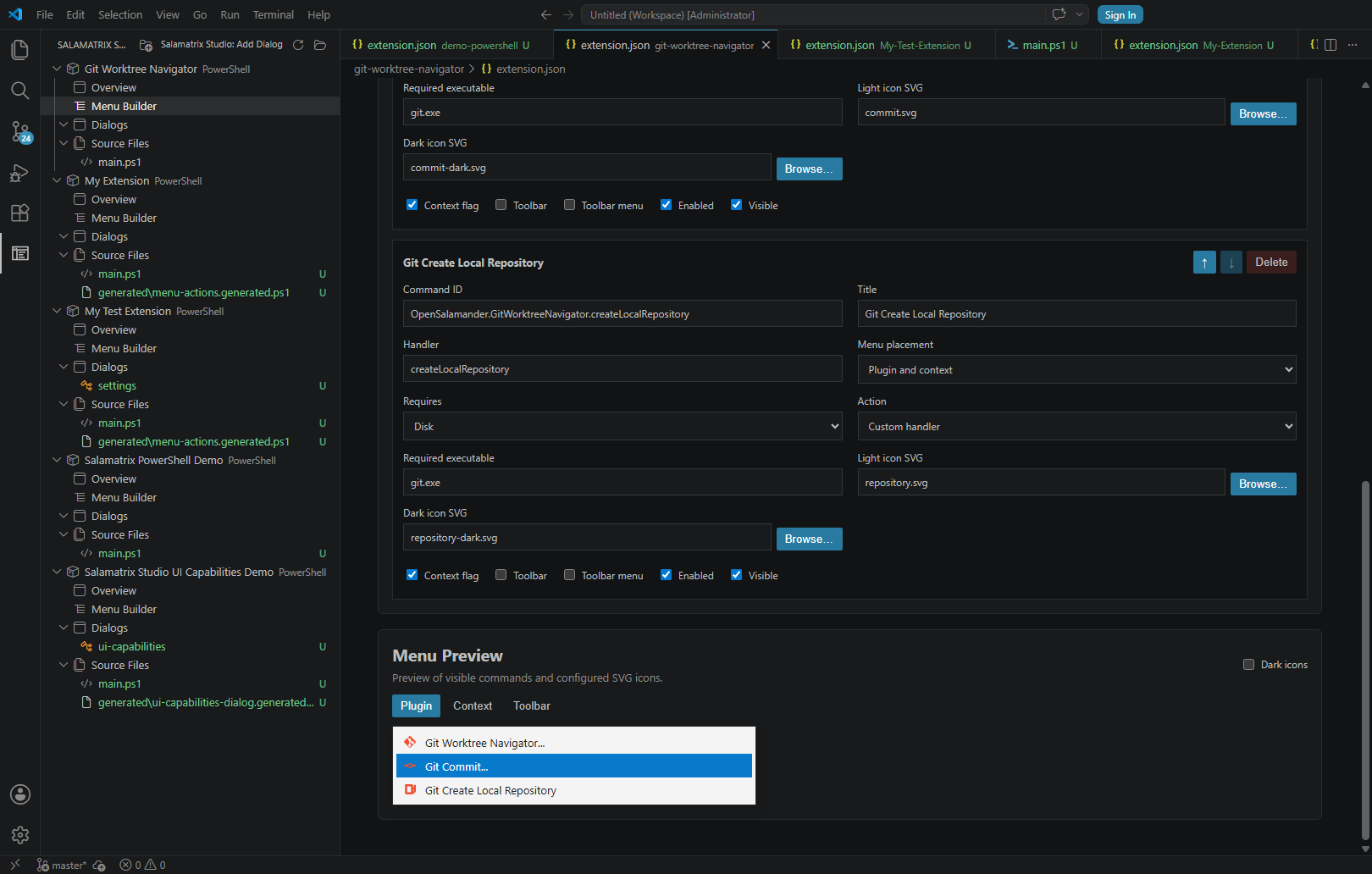This screenshot has width=1372, height=874.
Task: Open the Action dropdown showing Custom handler
Action: [x=1076, y=426]
